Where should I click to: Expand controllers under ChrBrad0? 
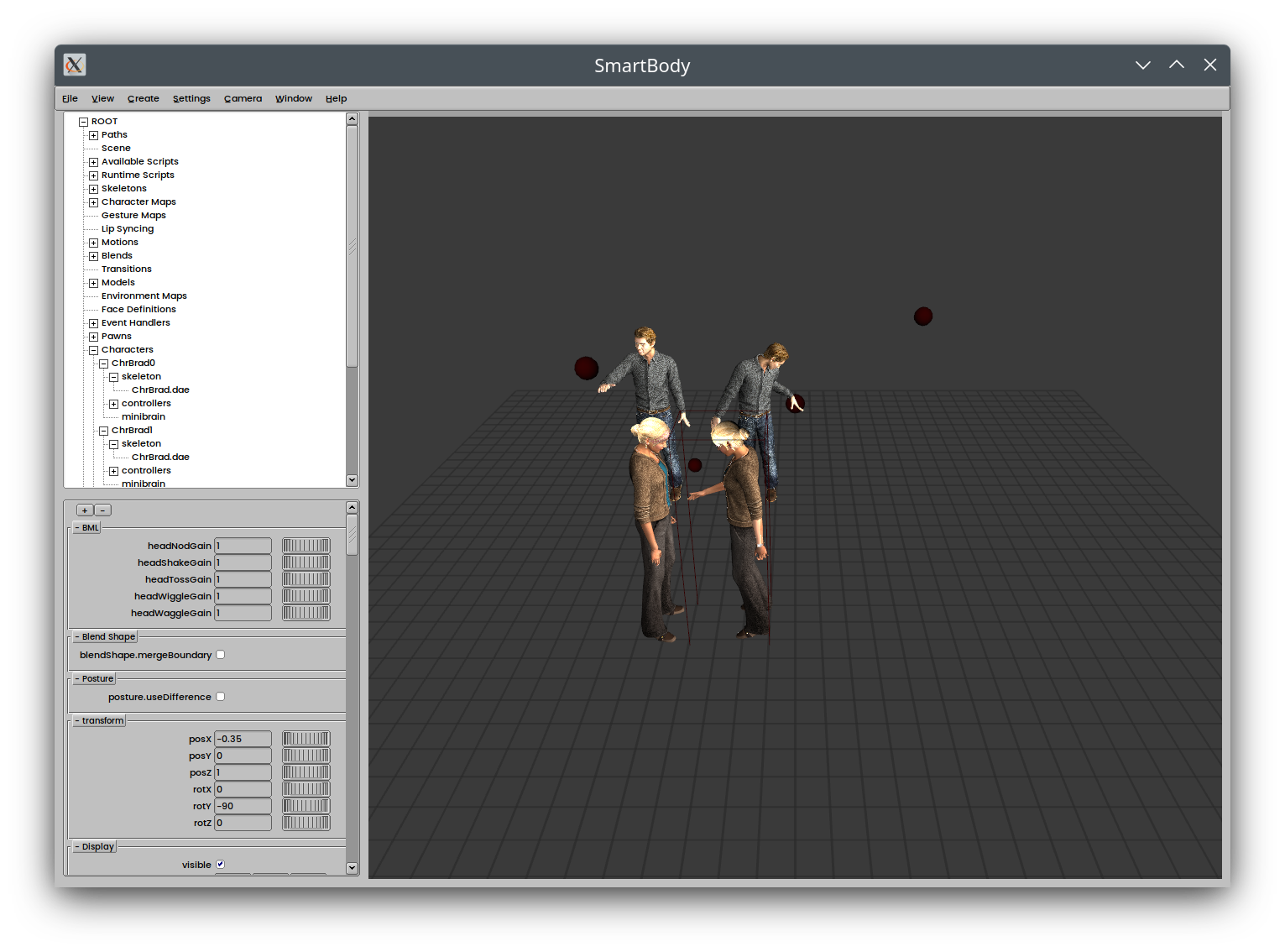coord(113,404)
